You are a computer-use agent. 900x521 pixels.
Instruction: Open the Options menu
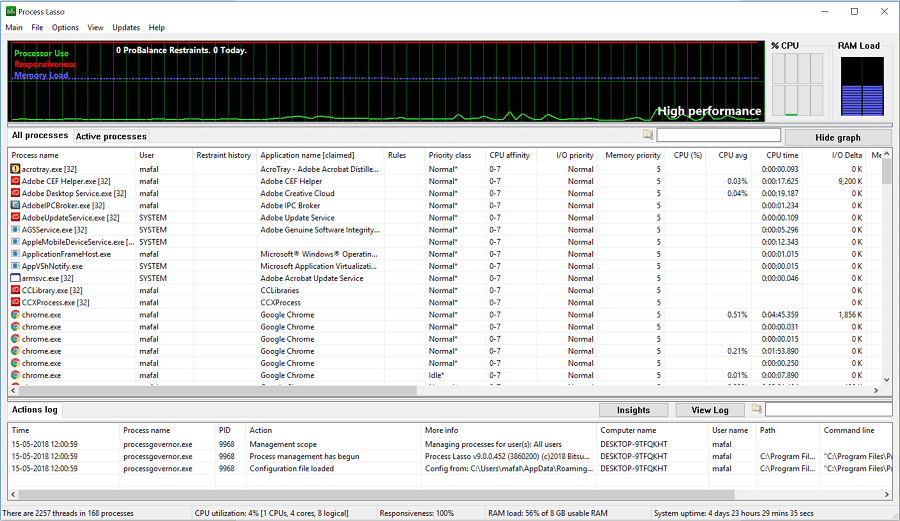[65, 28]
